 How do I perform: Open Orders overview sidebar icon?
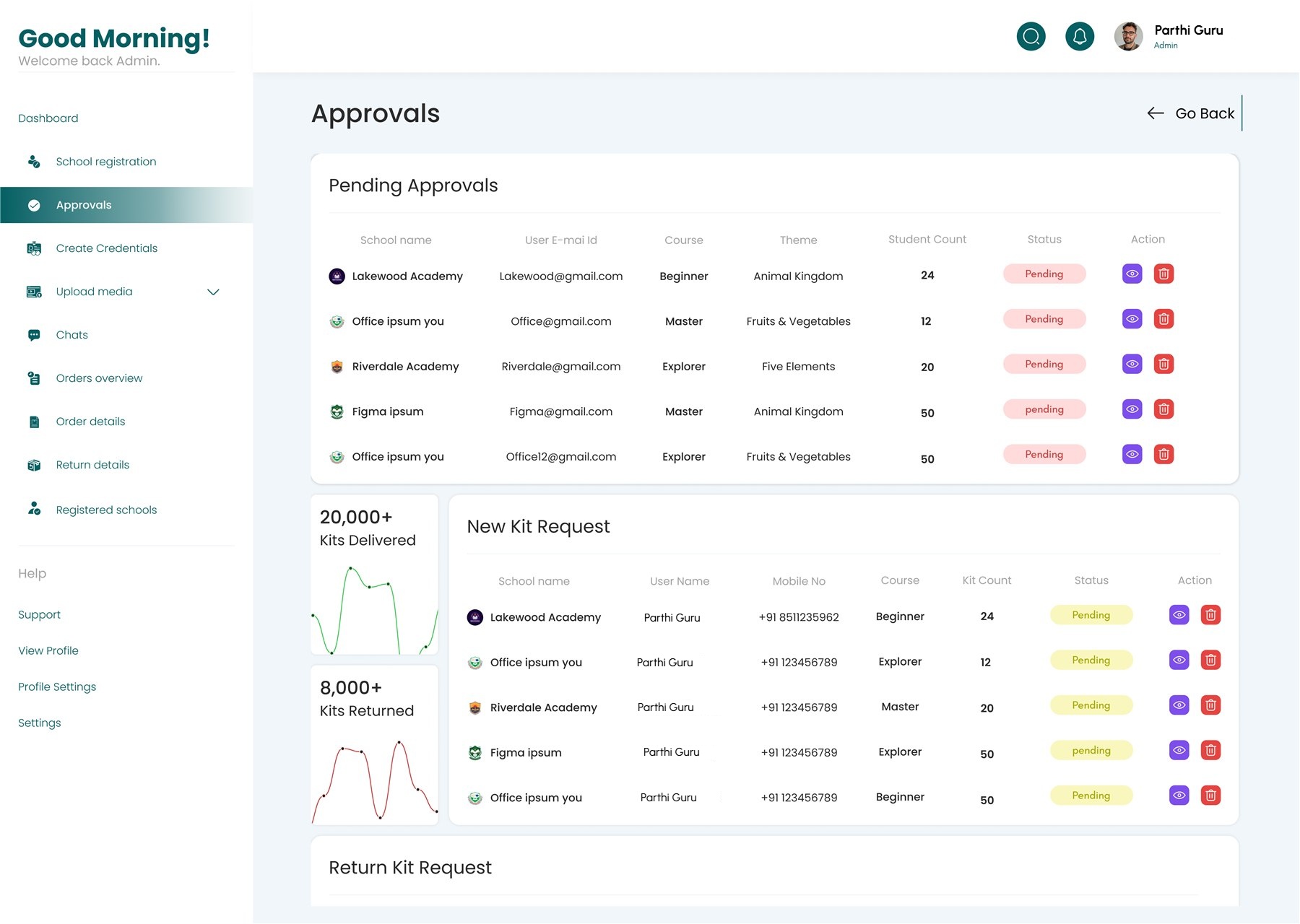coord(34,378)
